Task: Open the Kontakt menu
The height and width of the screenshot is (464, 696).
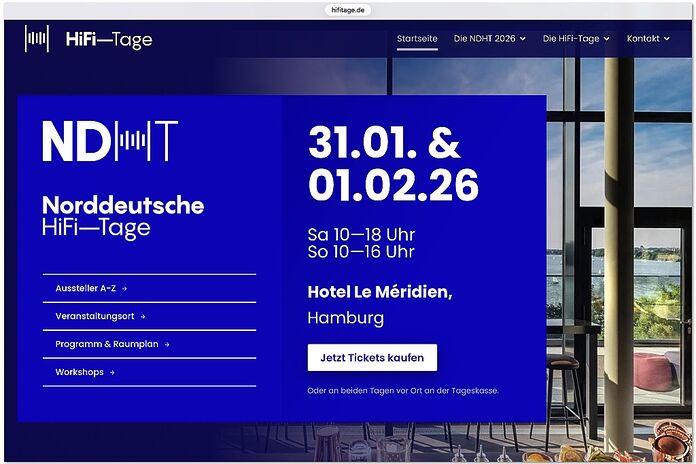Action: [643, 39]
